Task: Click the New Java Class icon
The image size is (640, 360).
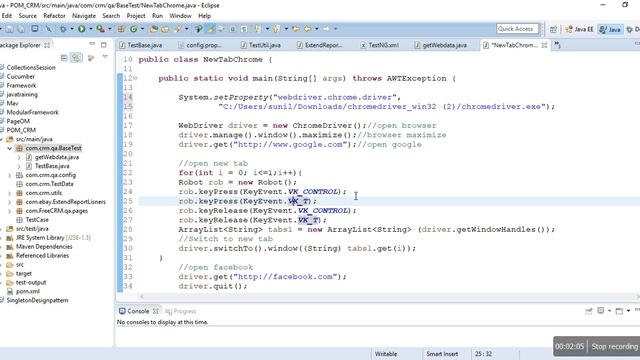Action: tap(133, 29)
